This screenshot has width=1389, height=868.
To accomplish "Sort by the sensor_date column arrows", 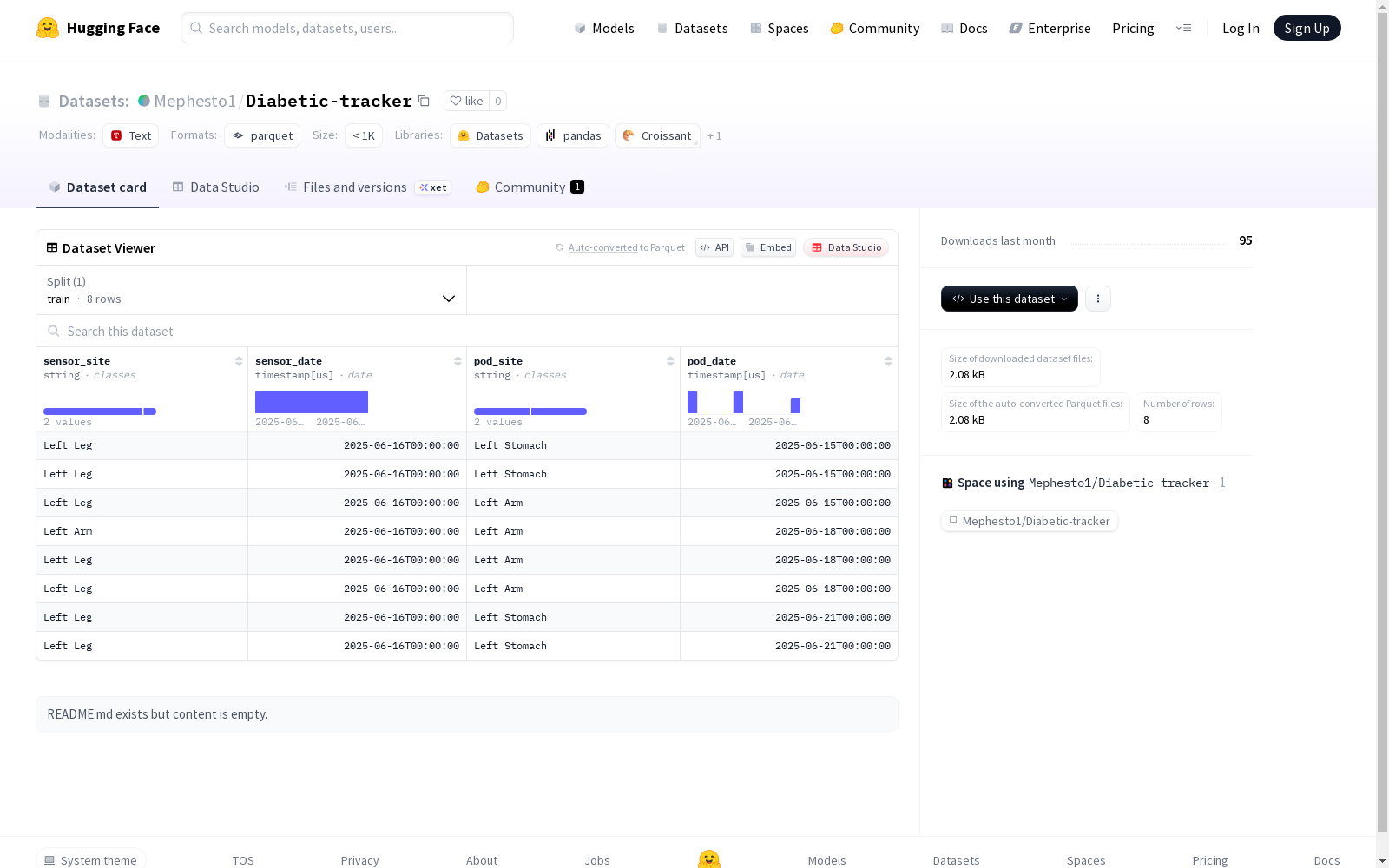I will (x=458, y=361).
